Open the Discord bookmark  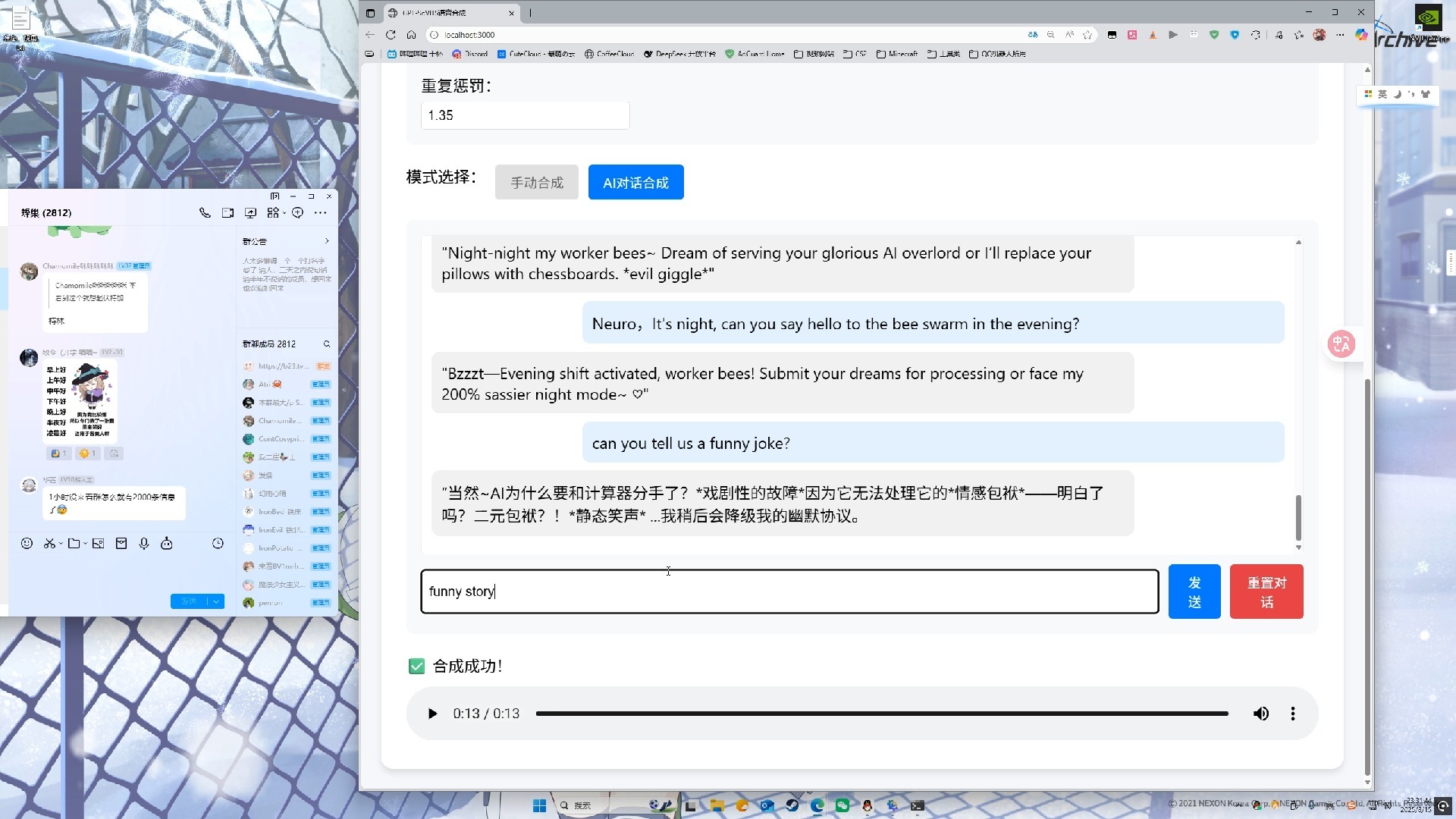coord(470,54)
